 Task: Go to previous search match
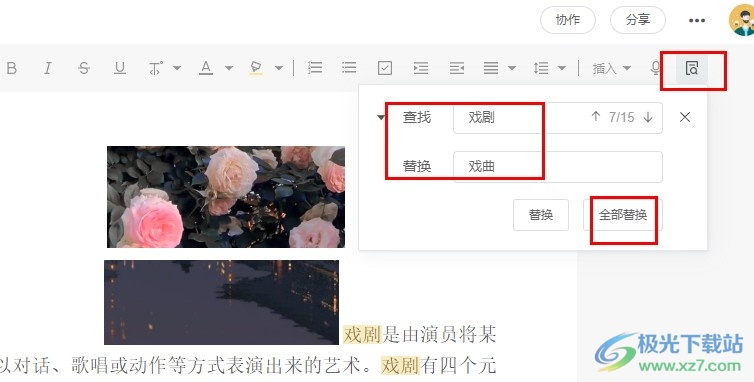pos(596,117)
